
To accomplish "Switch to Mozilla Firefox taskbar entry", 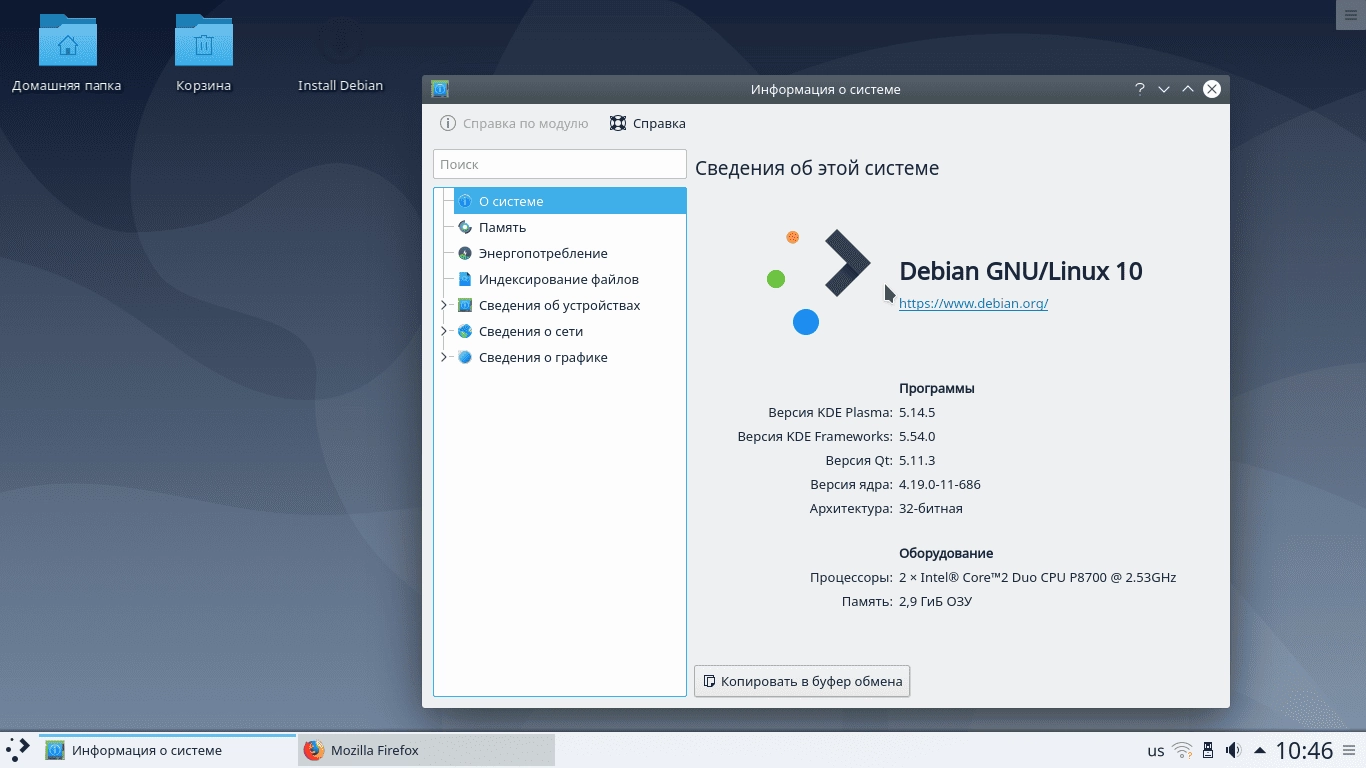I will point(426,750).
